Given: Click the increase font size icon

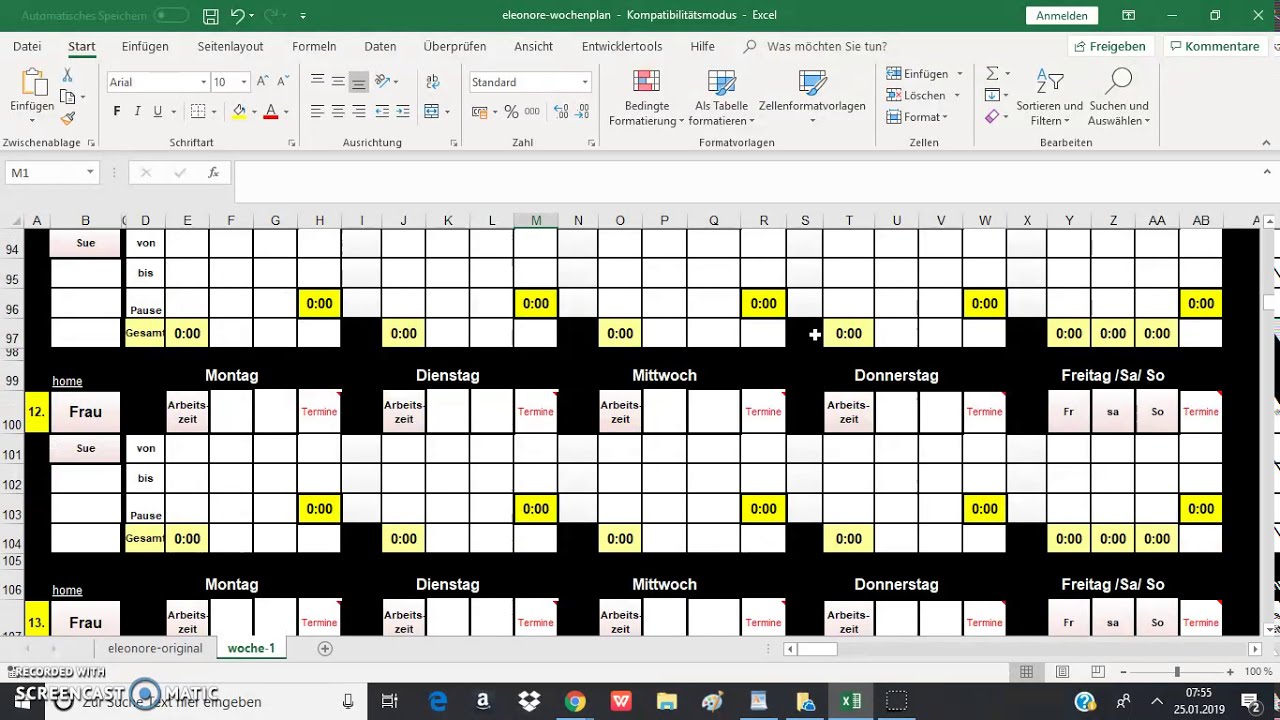Looking at the screenshot, I should pyautogui.click(x=262, y=82).
